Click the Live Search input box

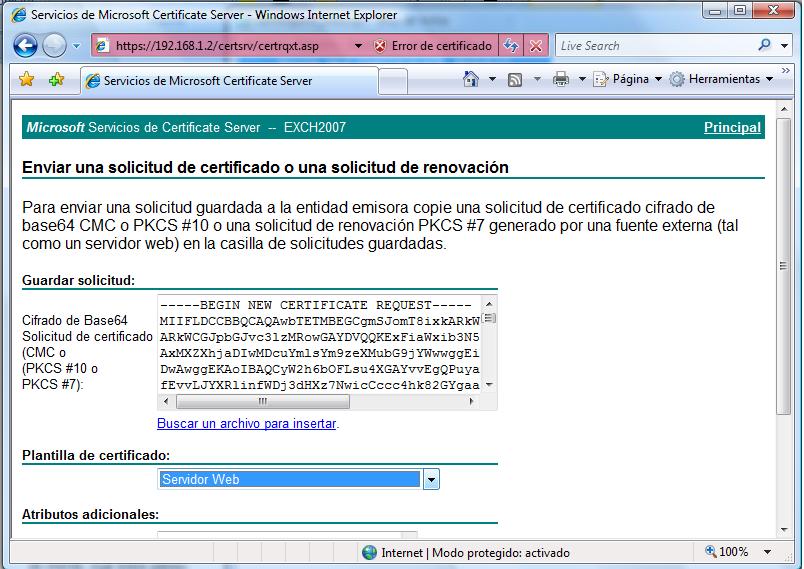coord(655,46)
